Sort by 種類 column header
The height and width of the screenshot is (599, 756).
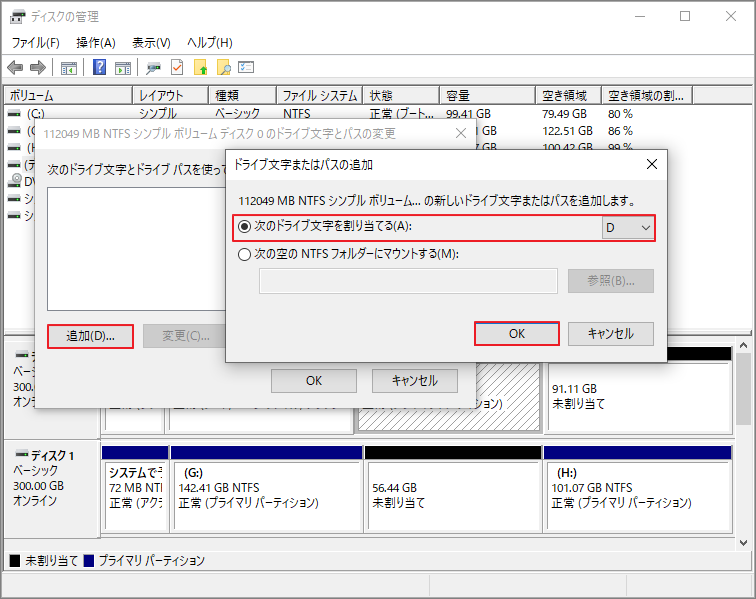[243, 95]
